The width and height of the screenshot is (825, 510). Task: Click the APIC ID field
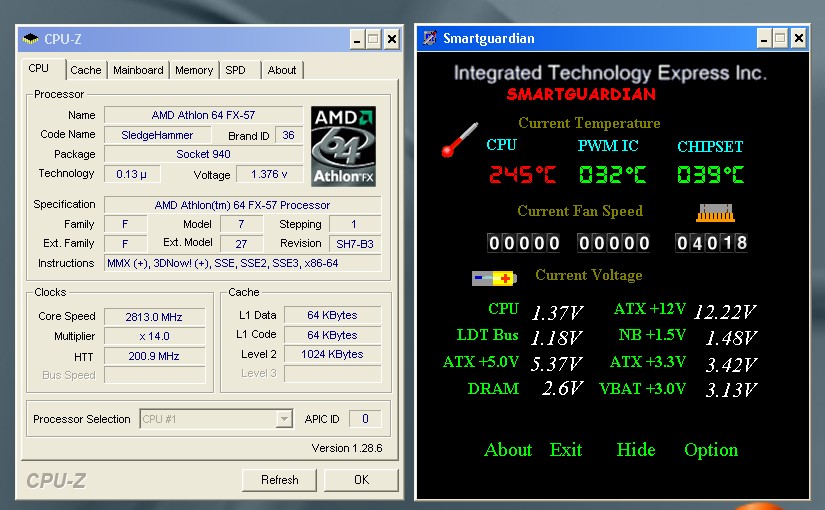pyautogui.click(x=365, y=419)
